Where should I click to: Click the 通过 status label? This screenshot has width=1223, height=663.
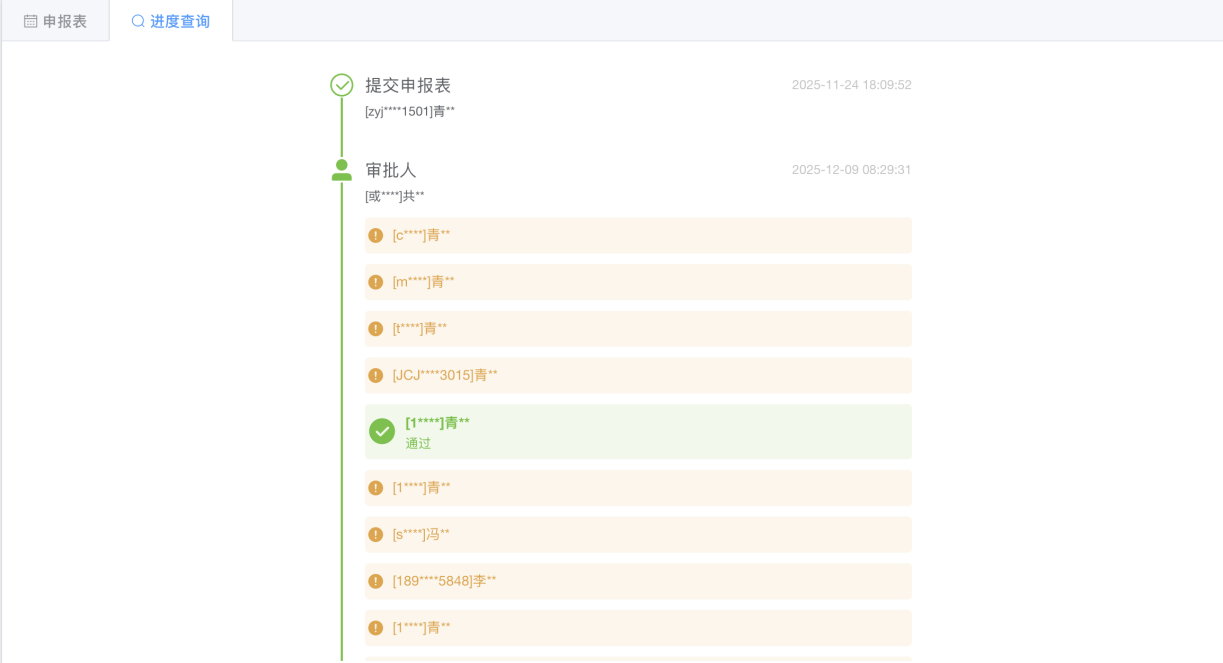tap(418, 443)
